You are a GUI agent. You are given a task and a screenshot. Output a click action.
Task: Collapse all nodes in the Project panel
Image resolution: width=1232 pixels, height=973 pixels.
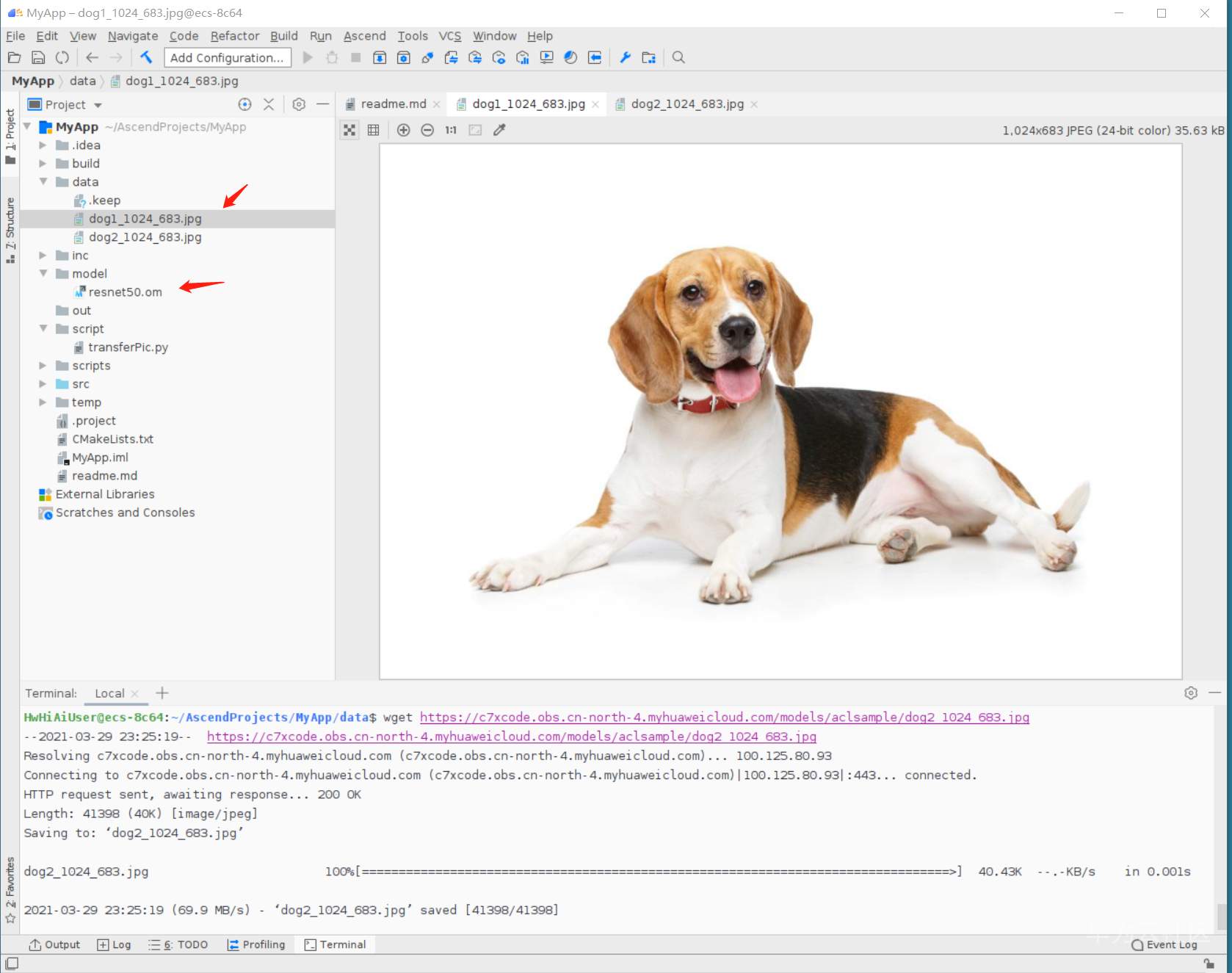269,104
